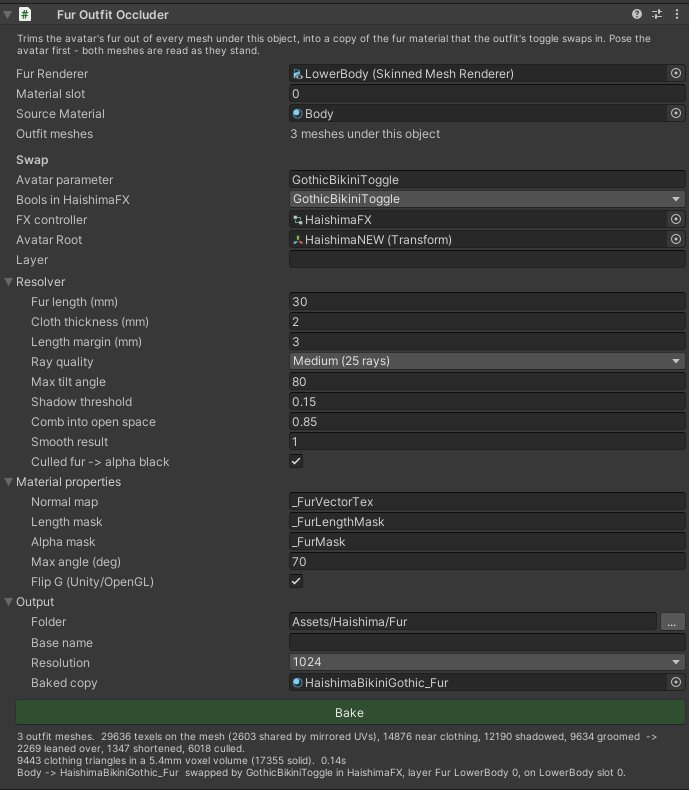Click the Fur length (mm) field
Image resolution: width=689 pixels, height=790 pixels.
[x=487, y=301]
